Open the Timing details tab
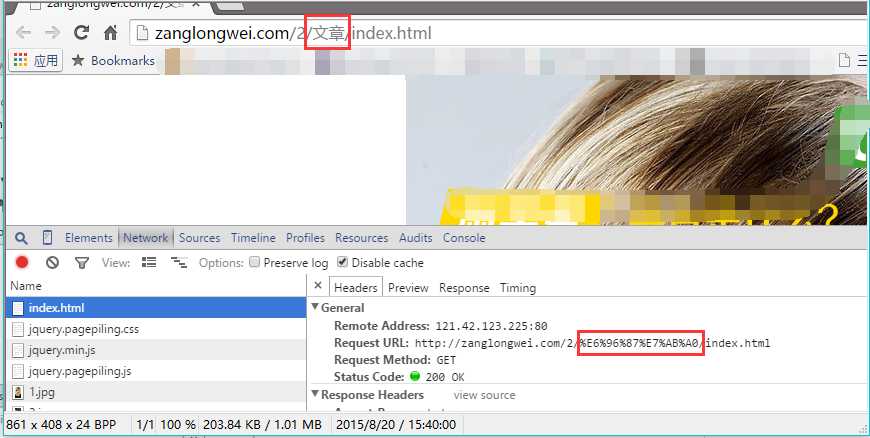870x438 pixels. pos(518,288)
